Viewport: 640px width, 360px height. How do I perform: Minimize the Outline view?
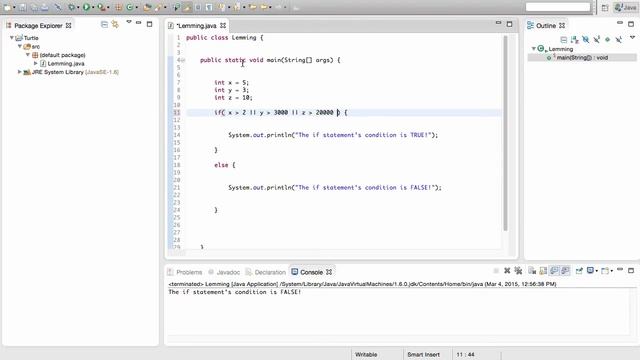(620, 23)
